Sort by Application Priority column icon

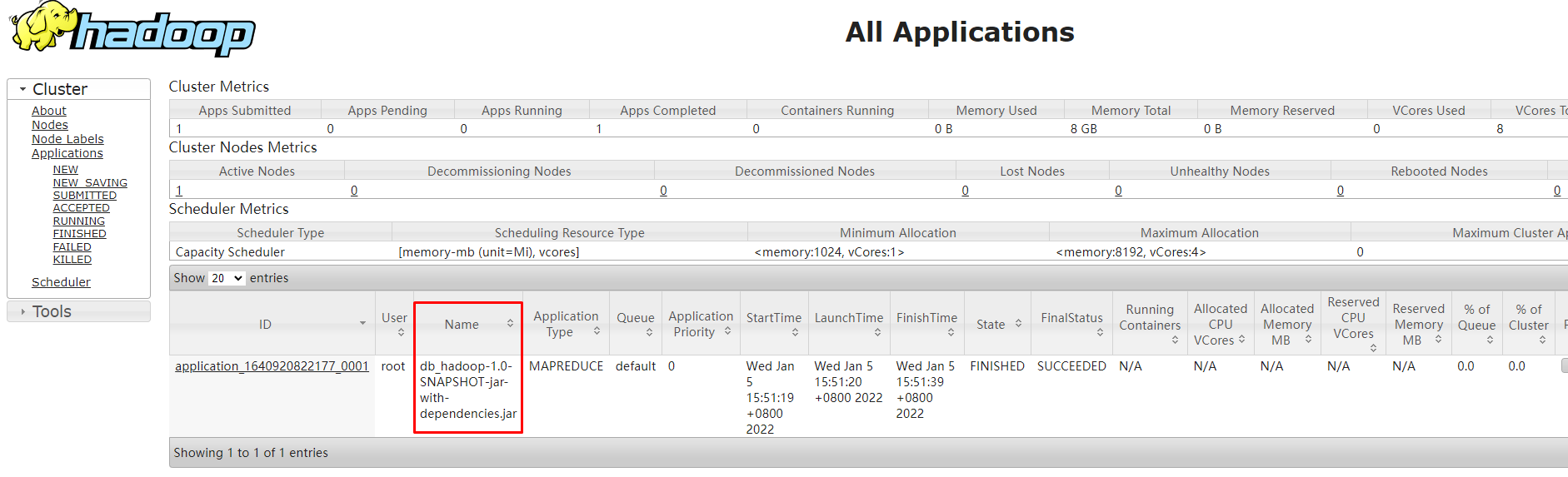tap(727, 330)
